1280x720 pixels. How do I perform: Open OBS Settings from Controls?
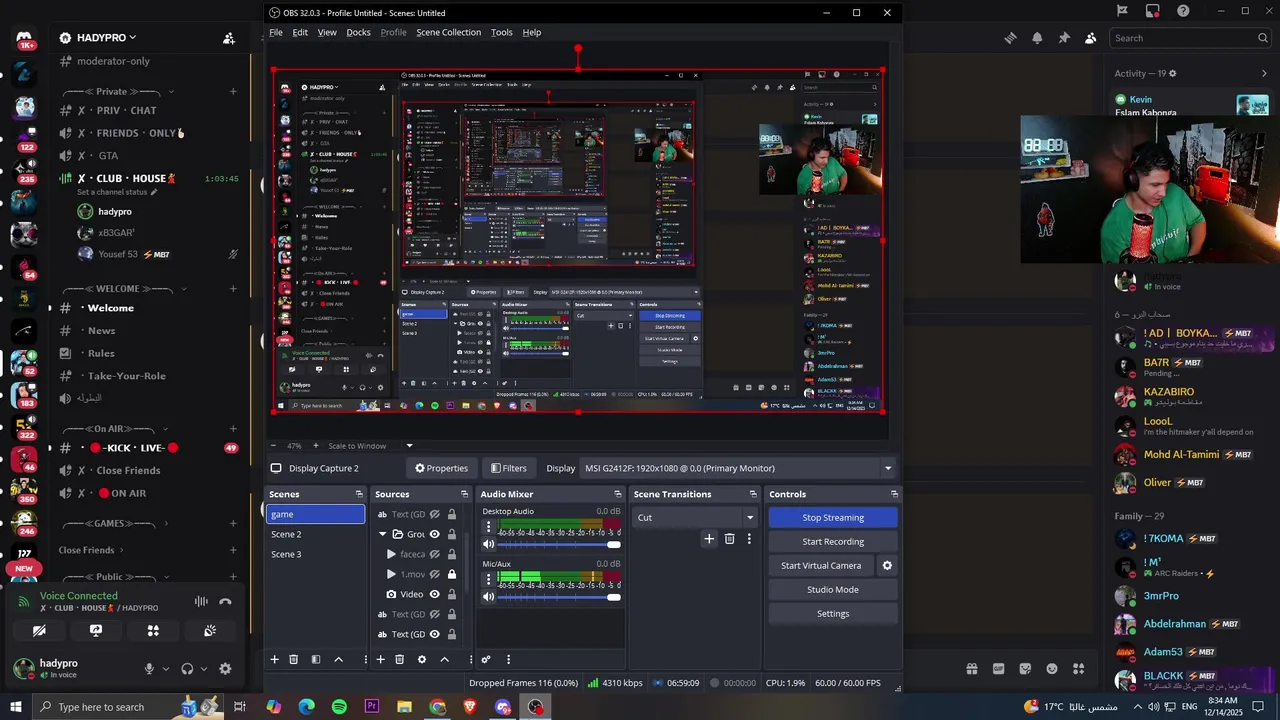(833, 613)
